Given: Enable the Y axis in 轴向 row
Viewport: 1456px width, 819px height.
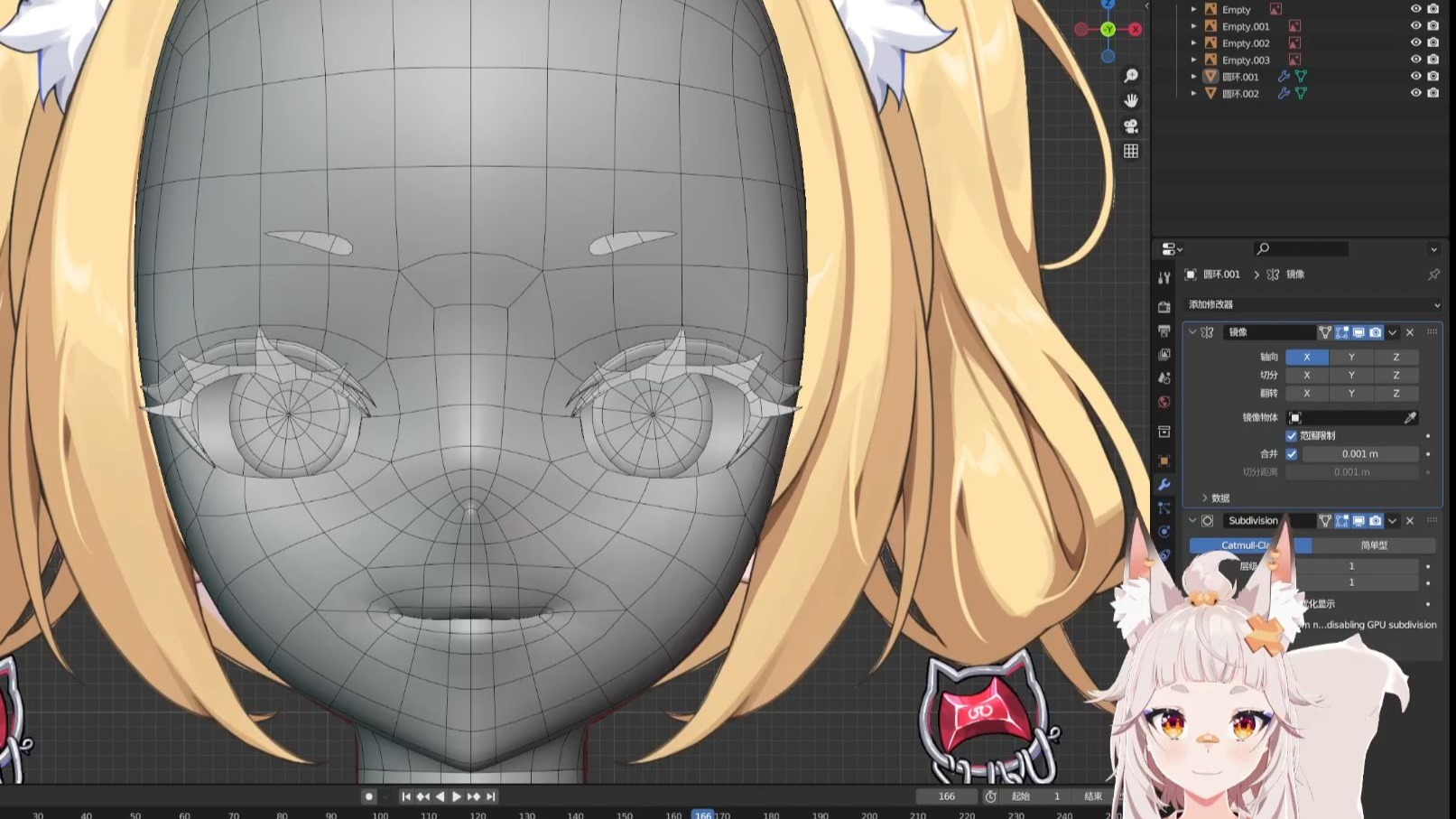Looking at the screenshot, I should [x=1351, y=357].
